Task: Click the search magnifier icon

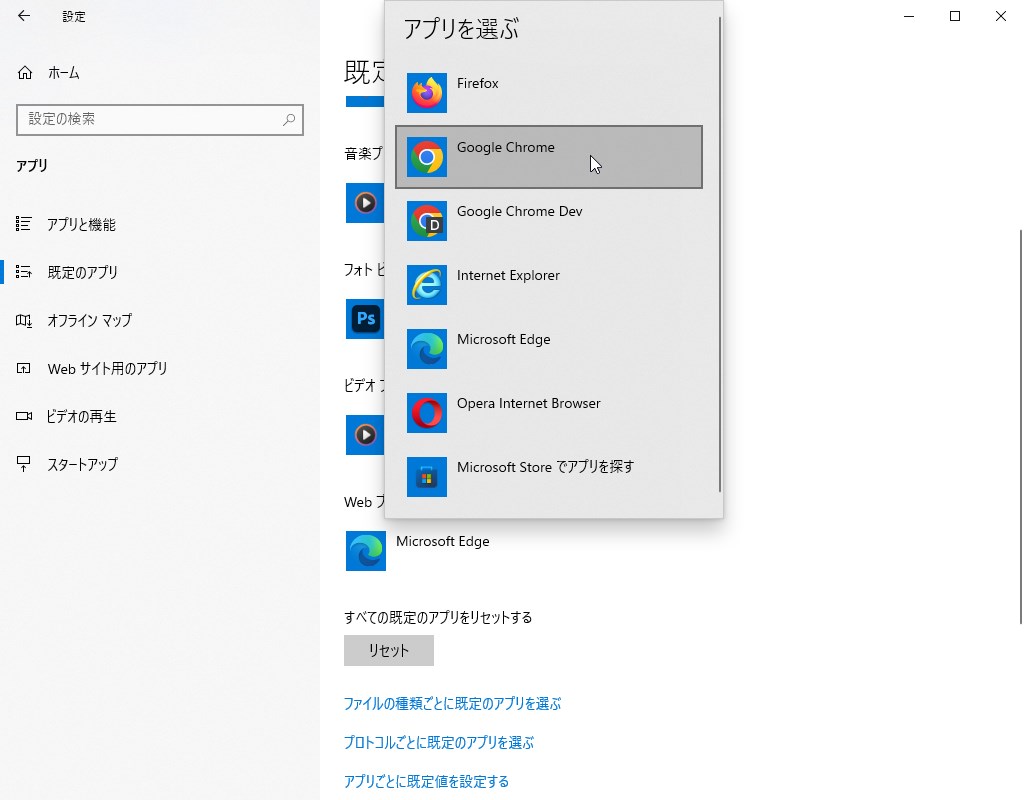Action: point(289,120)
